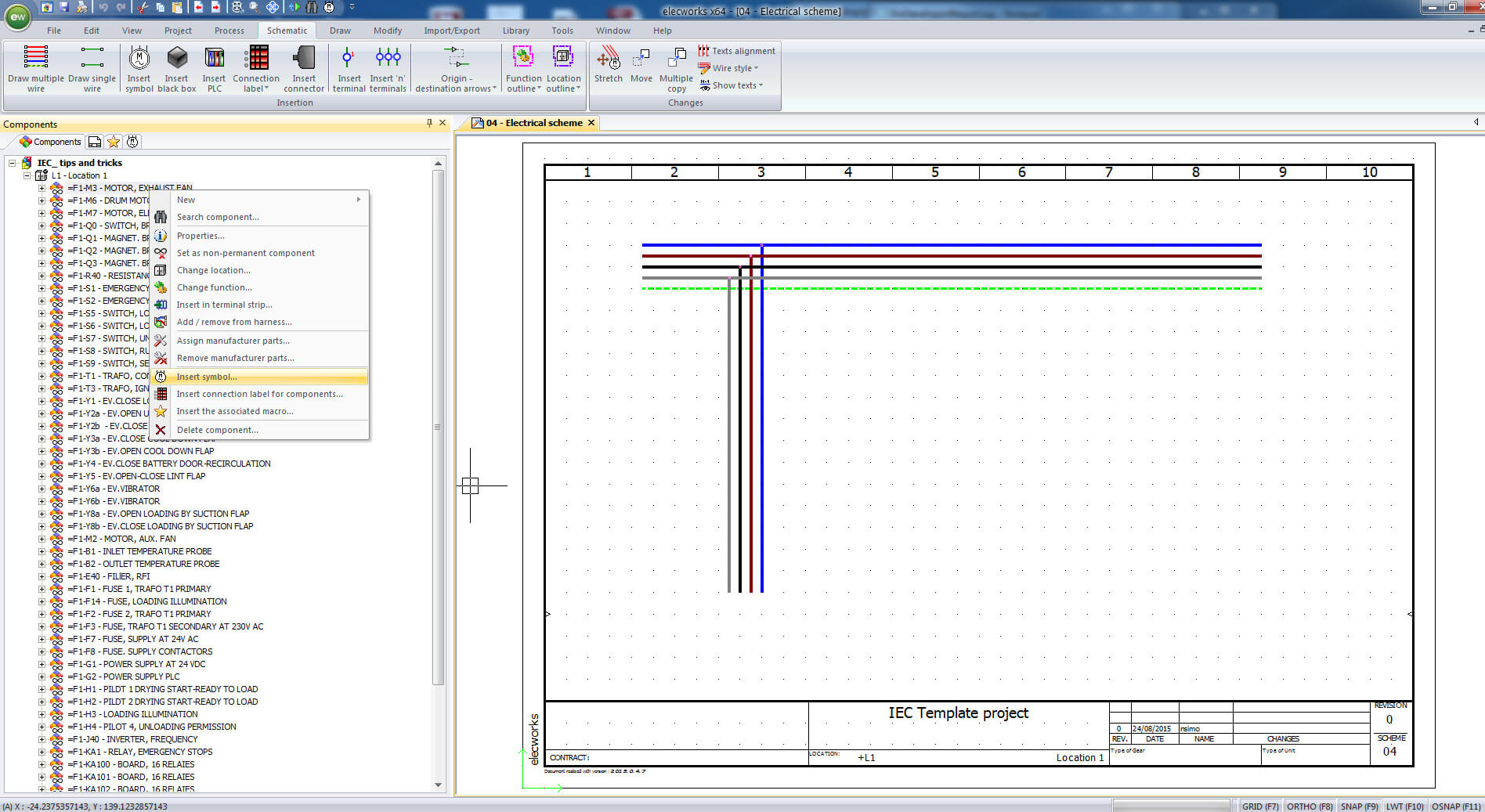Open Wire style dropdown
Viewport: 1485px width, 812px height.
[x=729, y=68]
